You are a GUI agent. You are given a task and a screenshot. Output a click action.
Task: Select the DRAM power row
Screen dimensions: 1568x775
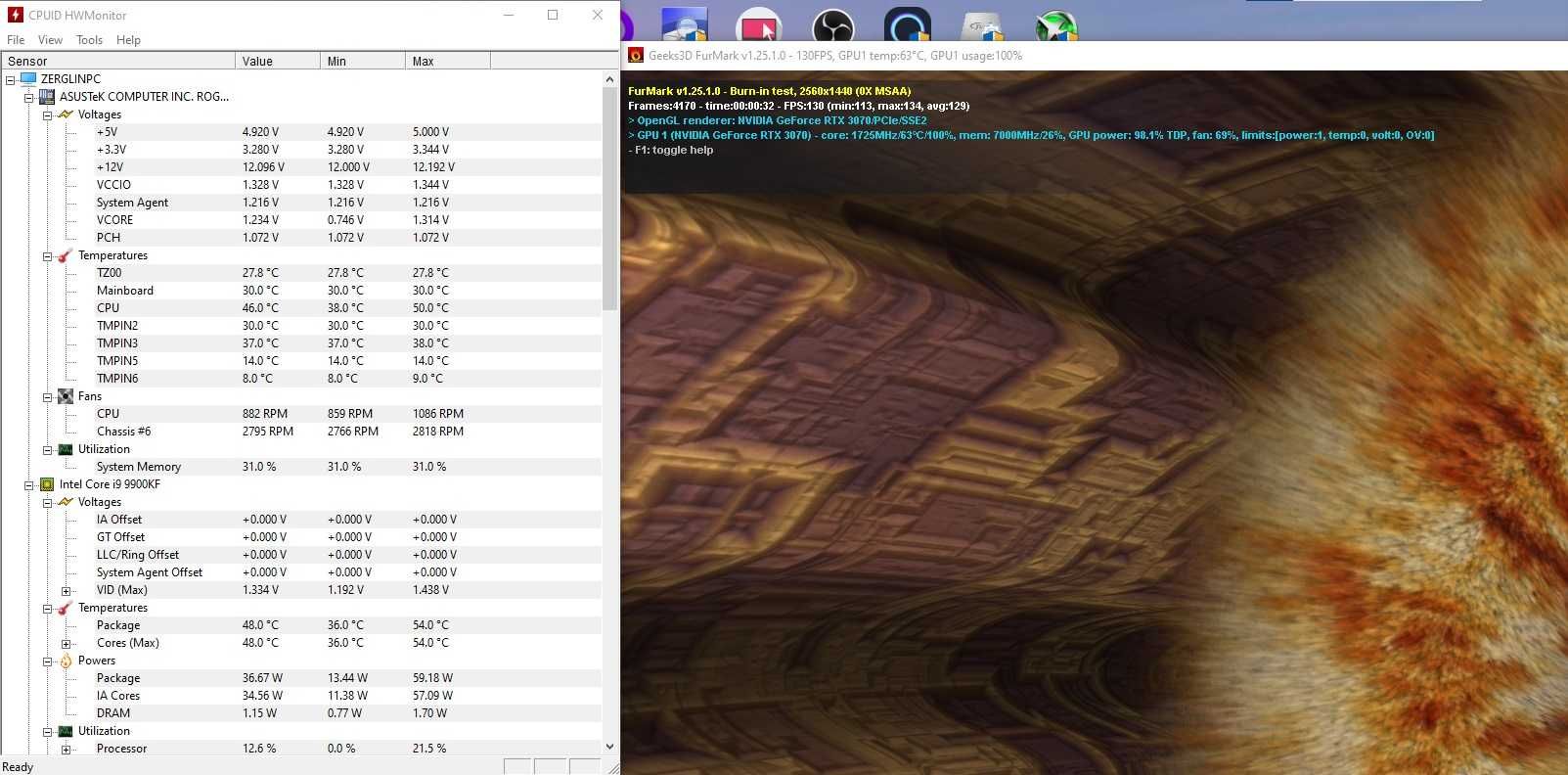click(x=301, y=713)
